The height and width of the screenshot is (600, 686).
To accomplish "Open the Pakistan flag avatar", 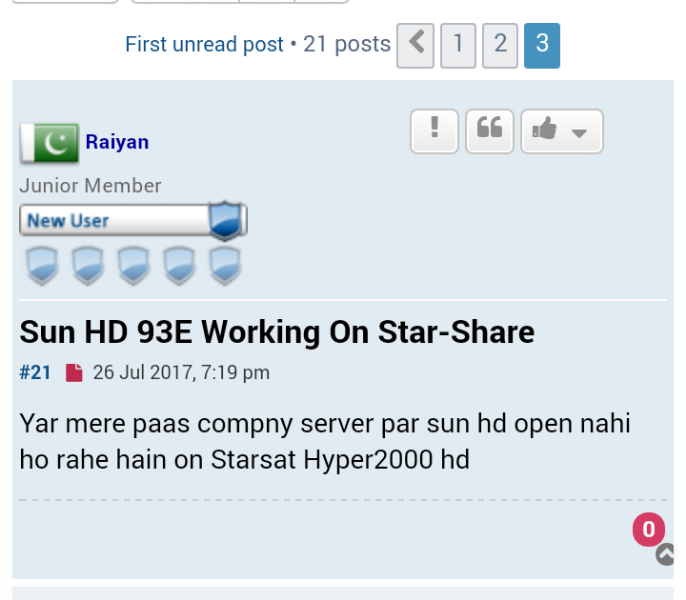I will click(49, 143).
